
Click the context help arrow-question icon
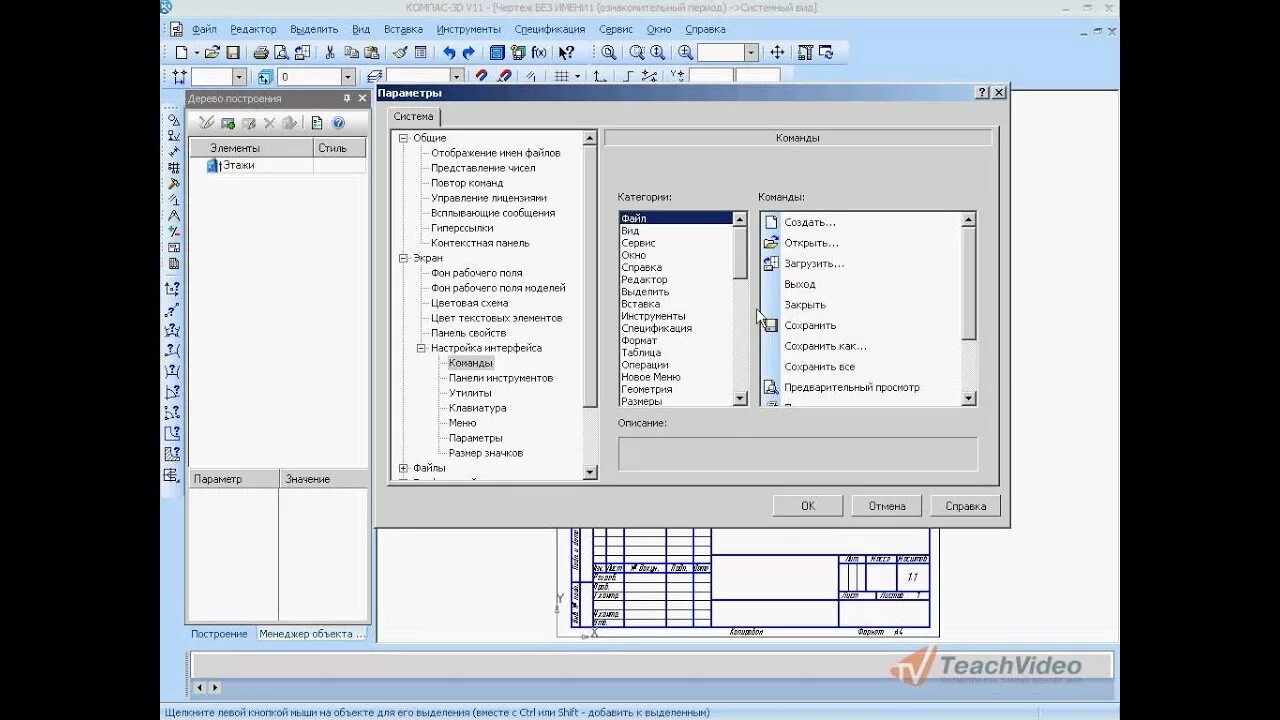[x=566, y=52]
